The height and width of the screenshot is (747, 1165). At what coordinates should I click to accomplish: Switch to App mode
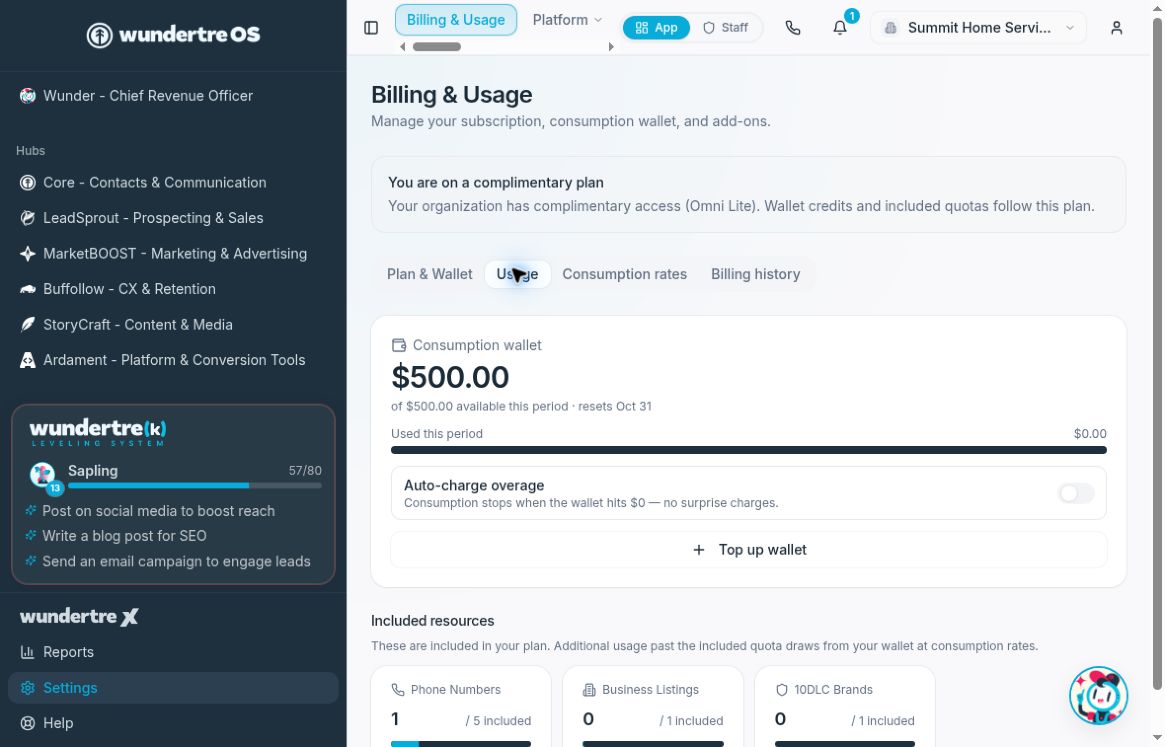pyautogui.click(x=656, y=28)
